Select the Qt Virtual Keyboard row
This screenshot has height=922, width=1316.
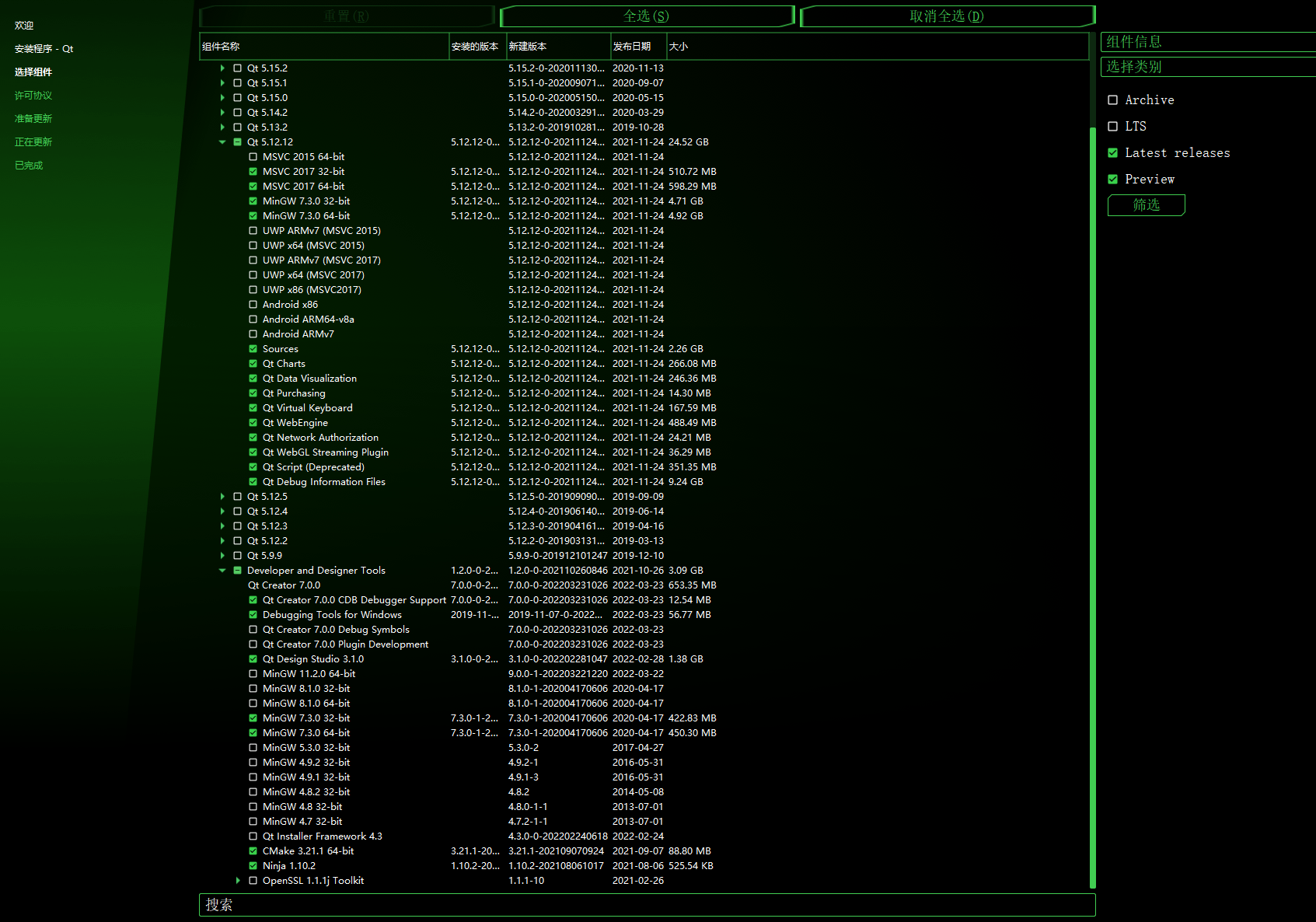(x=644, y=408)
